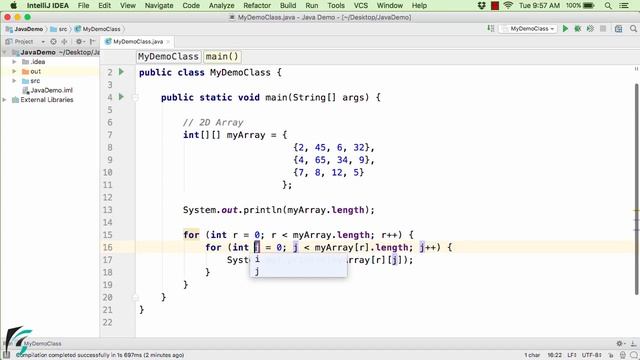This screenshot has width=640, height=360.
Task: Expand the .idea folder
Action: point(14,62)
